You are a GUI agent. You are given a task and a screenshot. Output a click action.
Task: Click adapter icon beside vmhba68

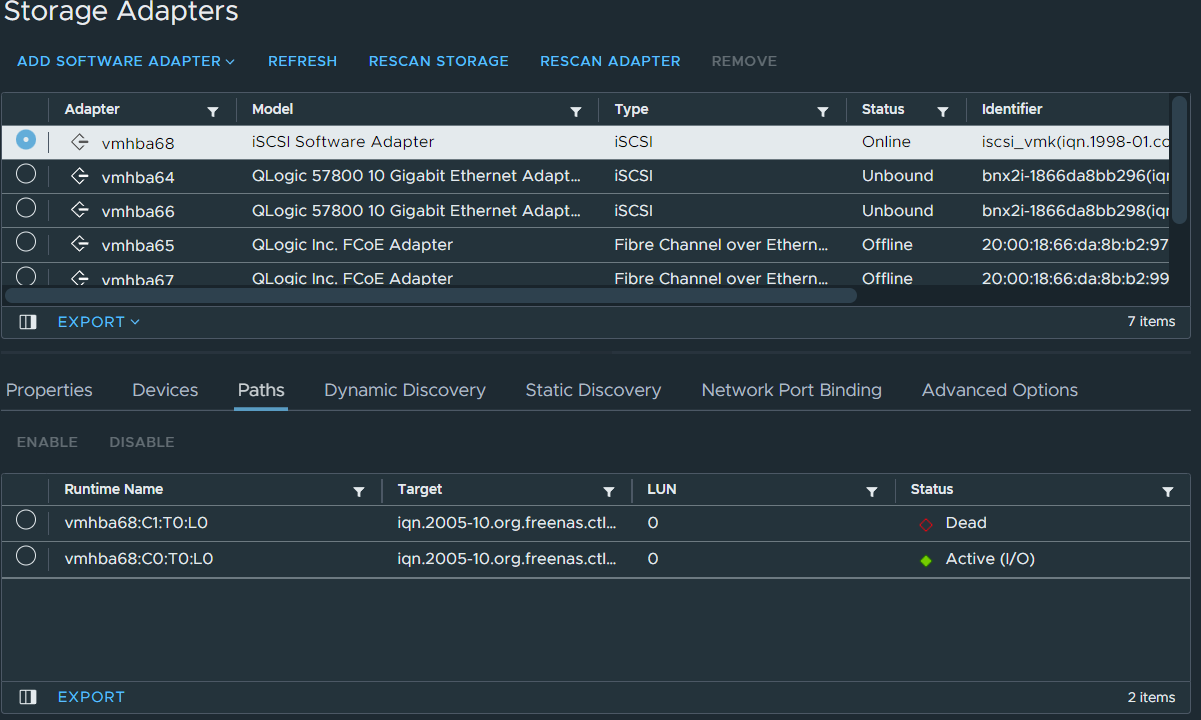tap(80, 143)
